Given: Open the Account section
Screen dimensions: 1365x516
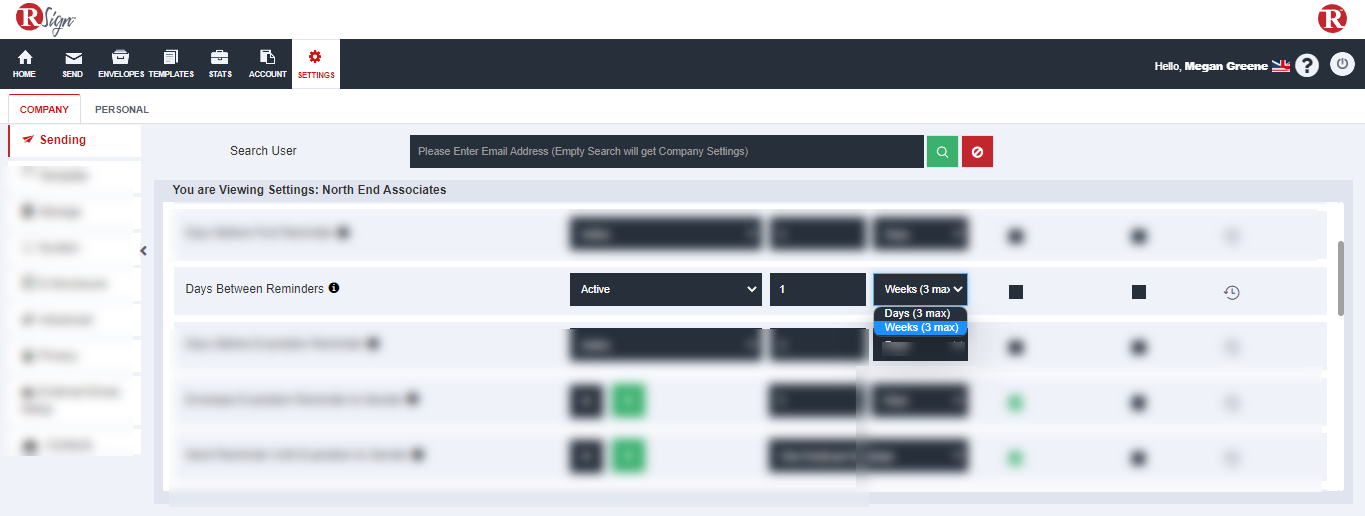Looking at the screenshot, I should click(268, 64).
